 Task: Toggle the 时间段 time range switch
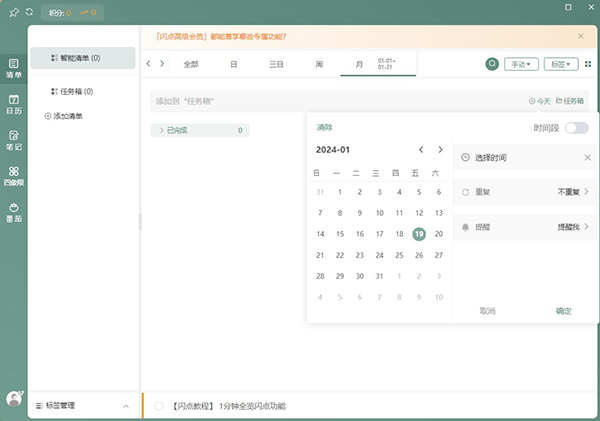click(576, 128)
